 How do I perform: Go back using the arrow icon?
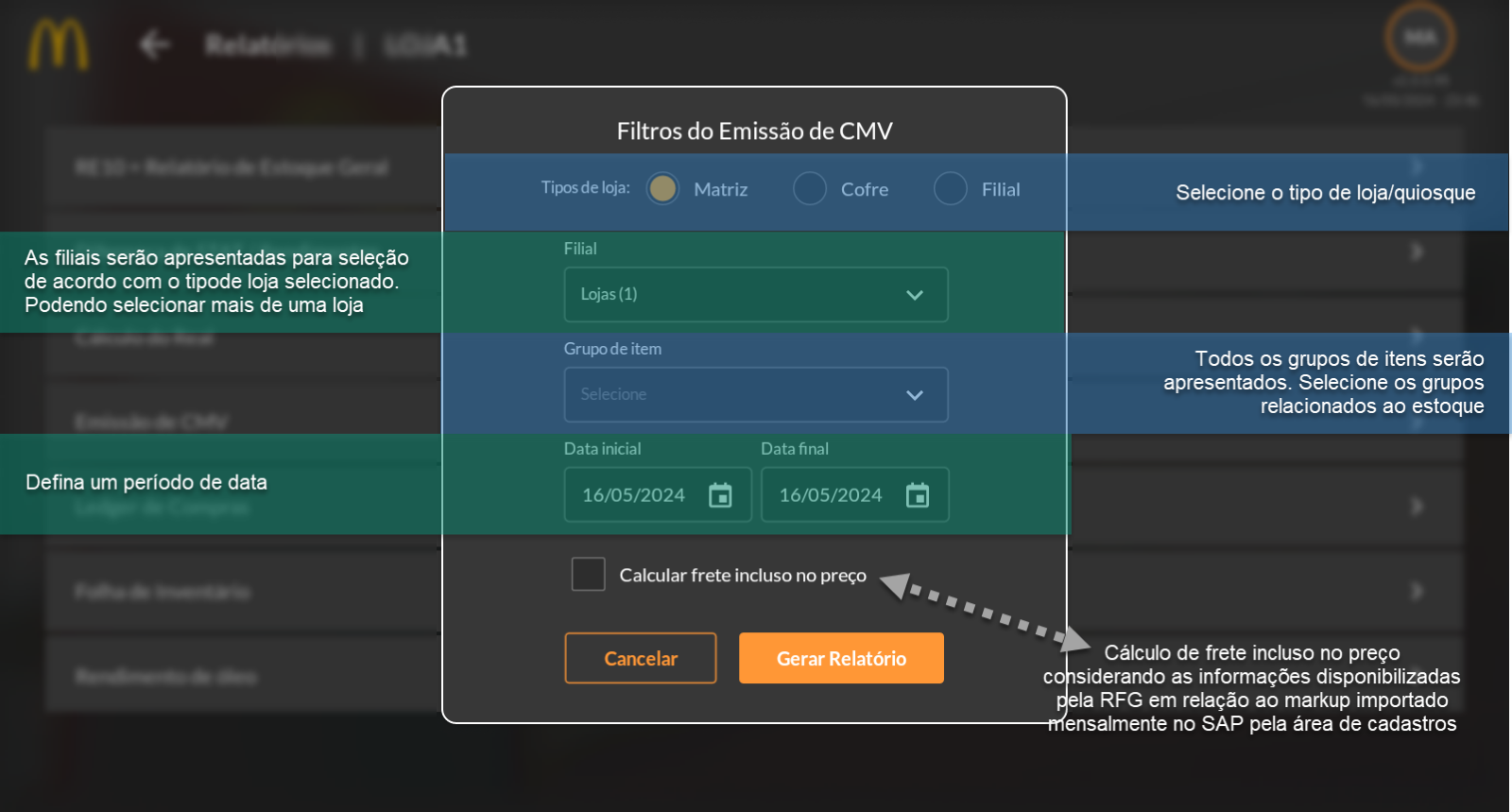click(x=155, y=44)
